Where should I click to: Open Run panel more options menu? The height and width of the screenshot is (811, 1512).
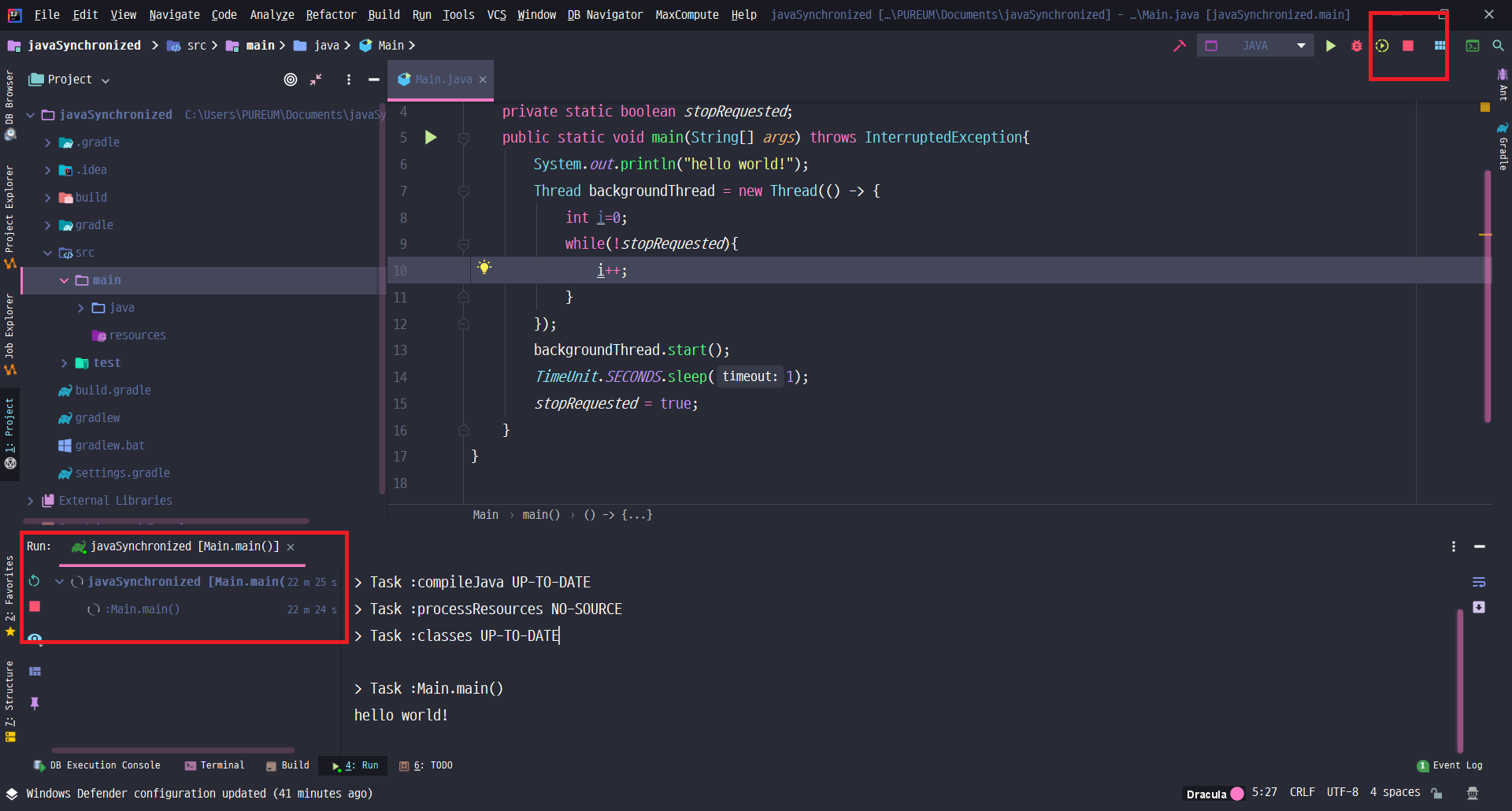1454,546
